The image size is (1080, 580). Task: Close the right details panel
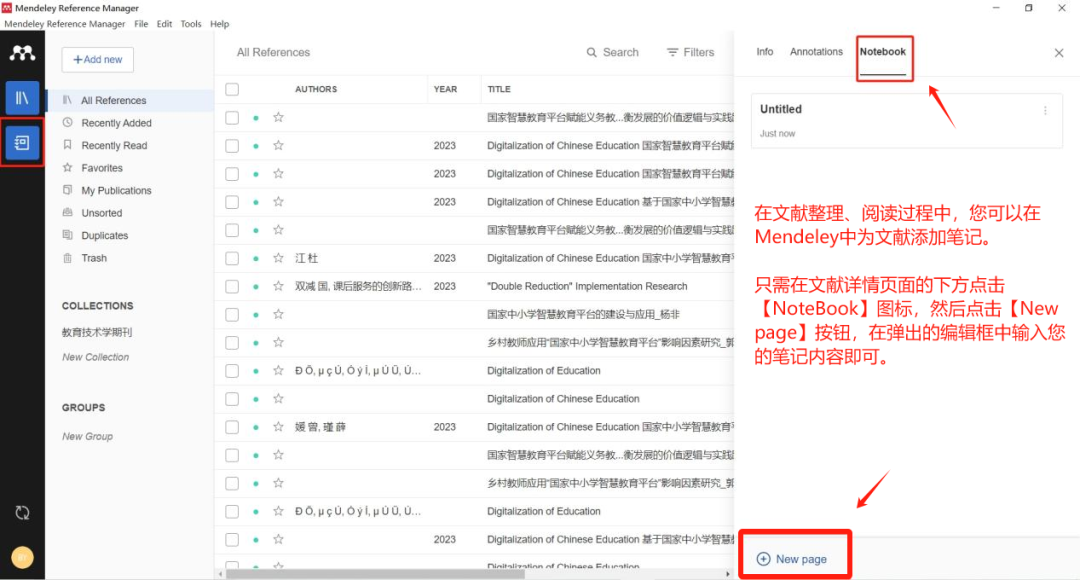pos(1059,53)
